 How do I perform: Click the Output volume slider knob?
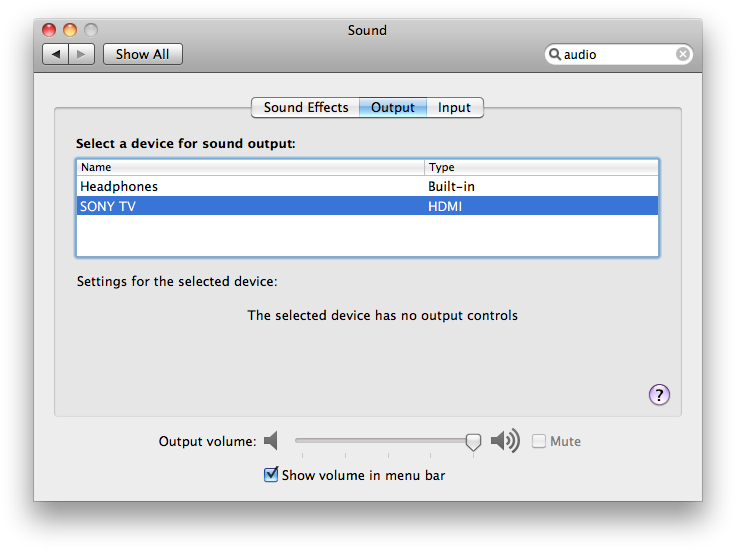pyautogui.click(x=473, y=442)
